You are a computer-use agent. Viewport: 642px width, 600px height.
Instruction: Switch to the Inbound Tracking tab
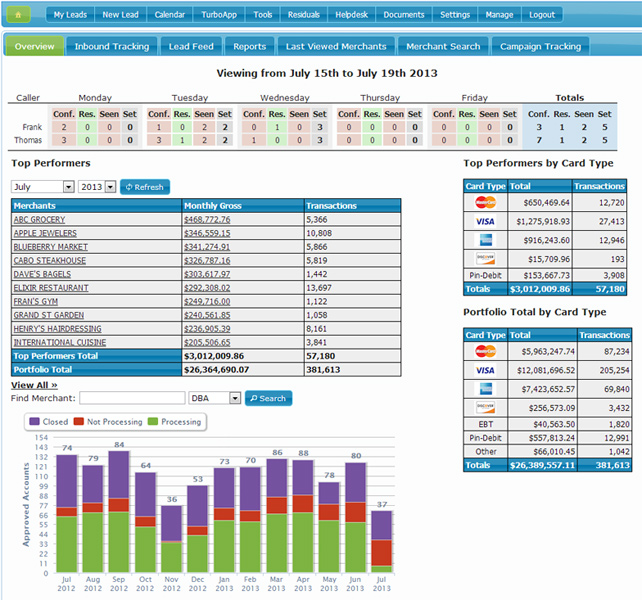click(x=112, y=46)
